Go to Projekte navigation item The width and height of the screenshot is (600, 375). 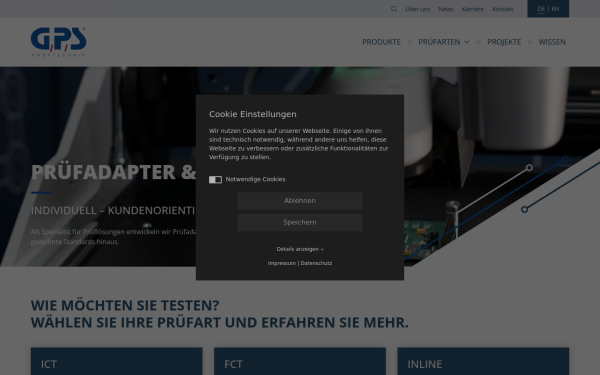point(504,42)
